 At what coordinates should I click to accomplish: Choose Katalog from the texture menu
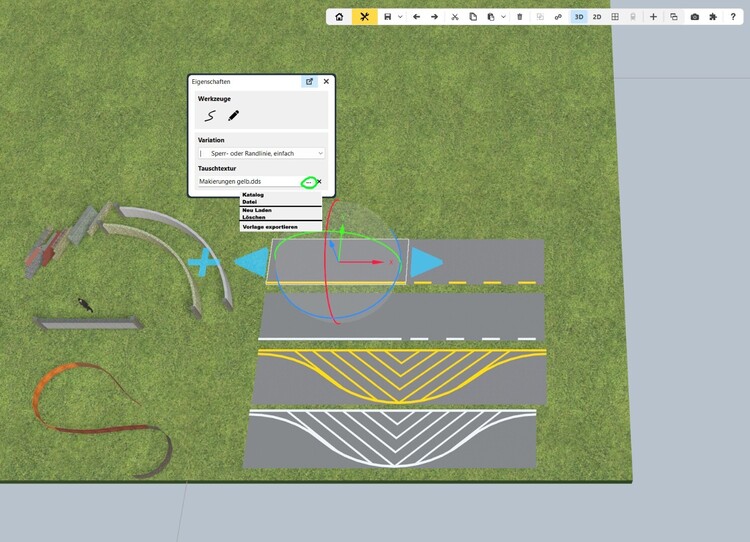(x=253, y=195)
